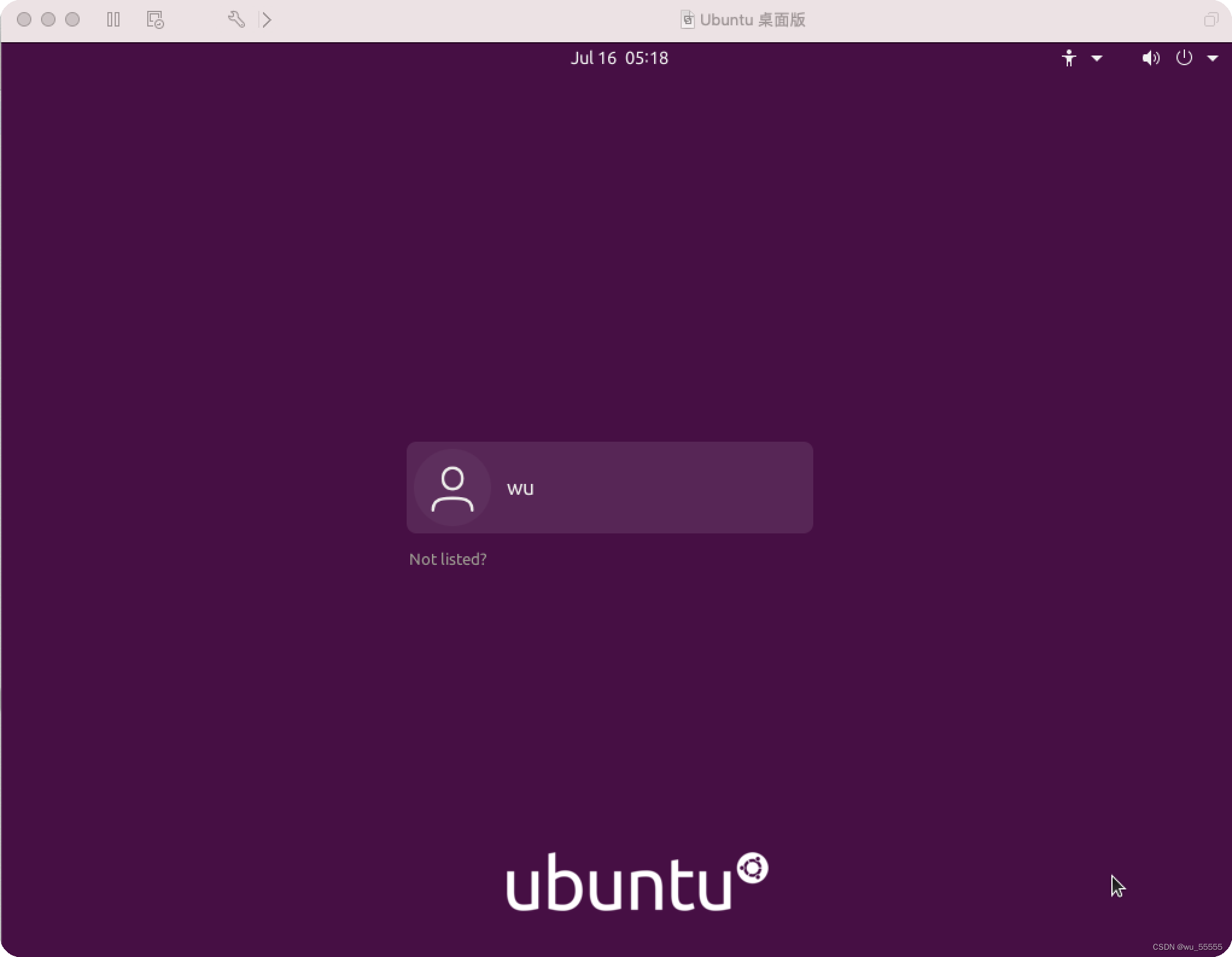Toggle single window mode icon in title bar

1210,20
